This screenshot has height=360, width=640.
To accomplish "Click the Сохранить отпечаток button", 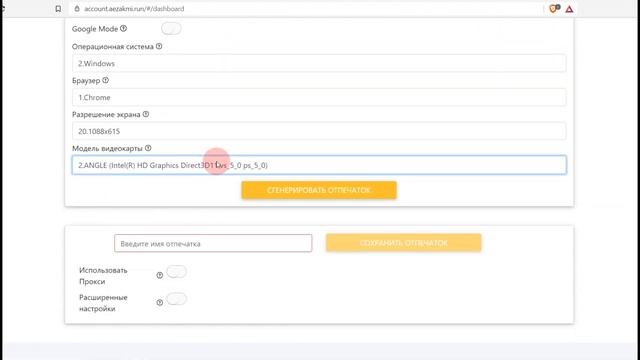I will click(x=403, y=243).
